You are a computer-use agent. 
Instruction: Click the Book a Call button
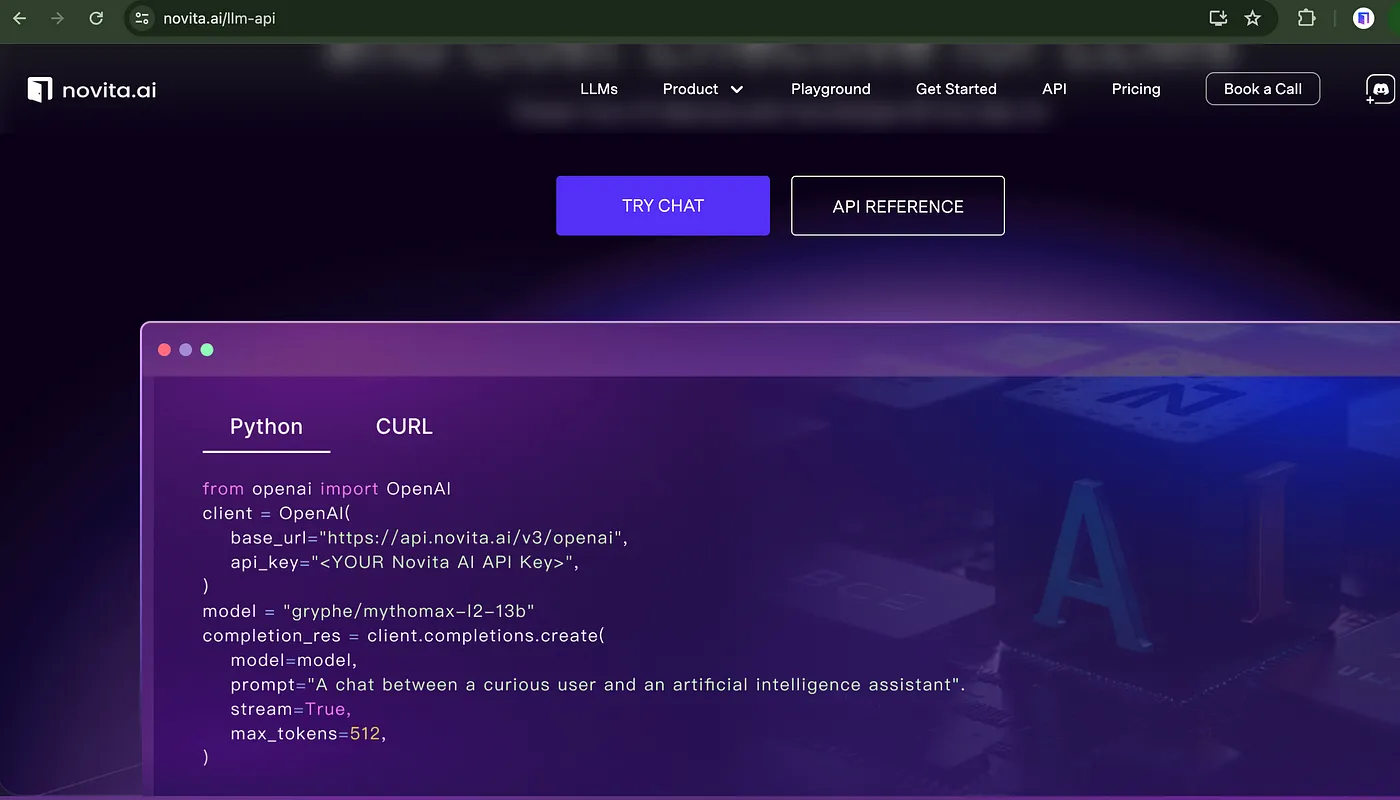[1263, 89]
